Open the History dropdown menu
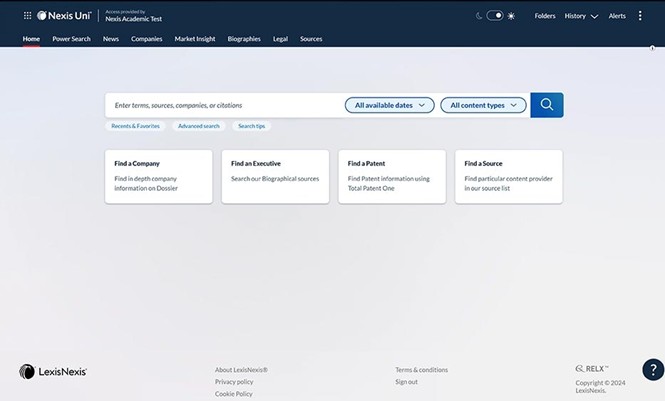 point(581,16)
